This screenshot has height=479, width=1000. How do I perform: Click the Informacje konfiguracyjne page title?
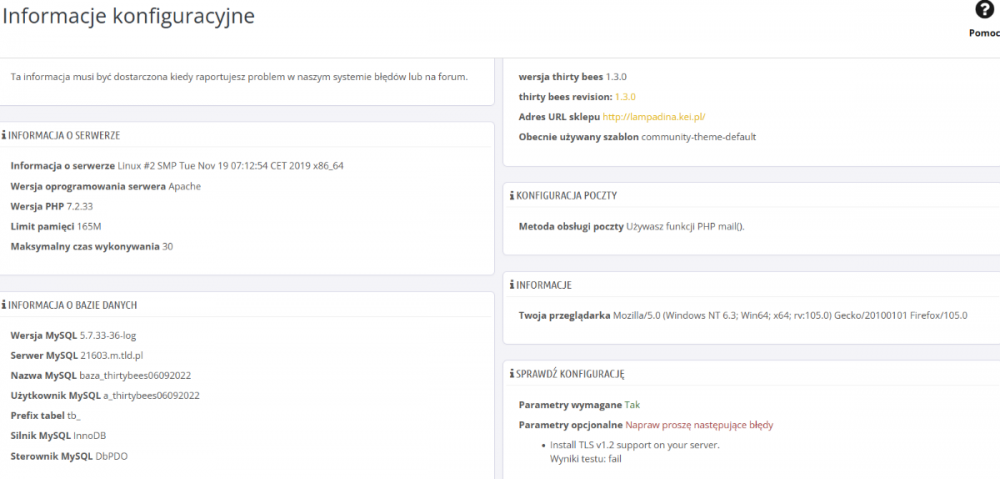[128, 16]
